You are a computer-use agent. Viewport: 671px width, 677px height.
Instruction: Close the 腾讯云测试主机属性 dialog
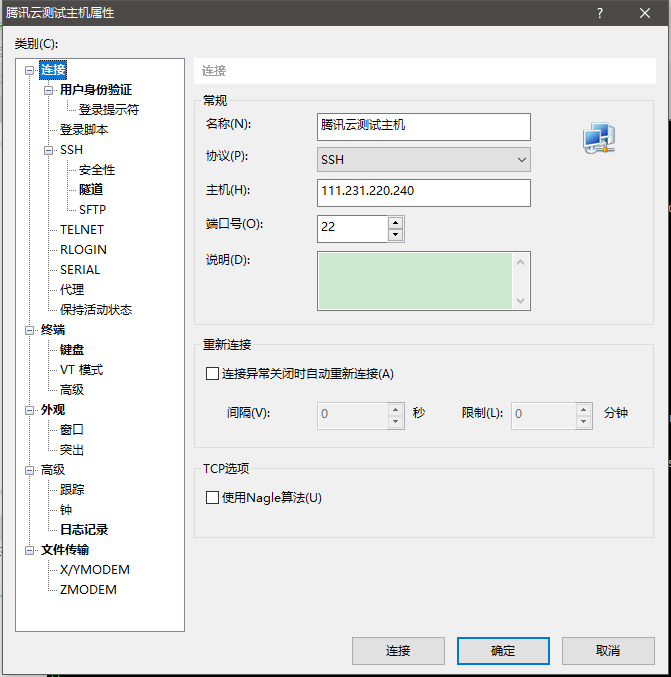point(645,13)
